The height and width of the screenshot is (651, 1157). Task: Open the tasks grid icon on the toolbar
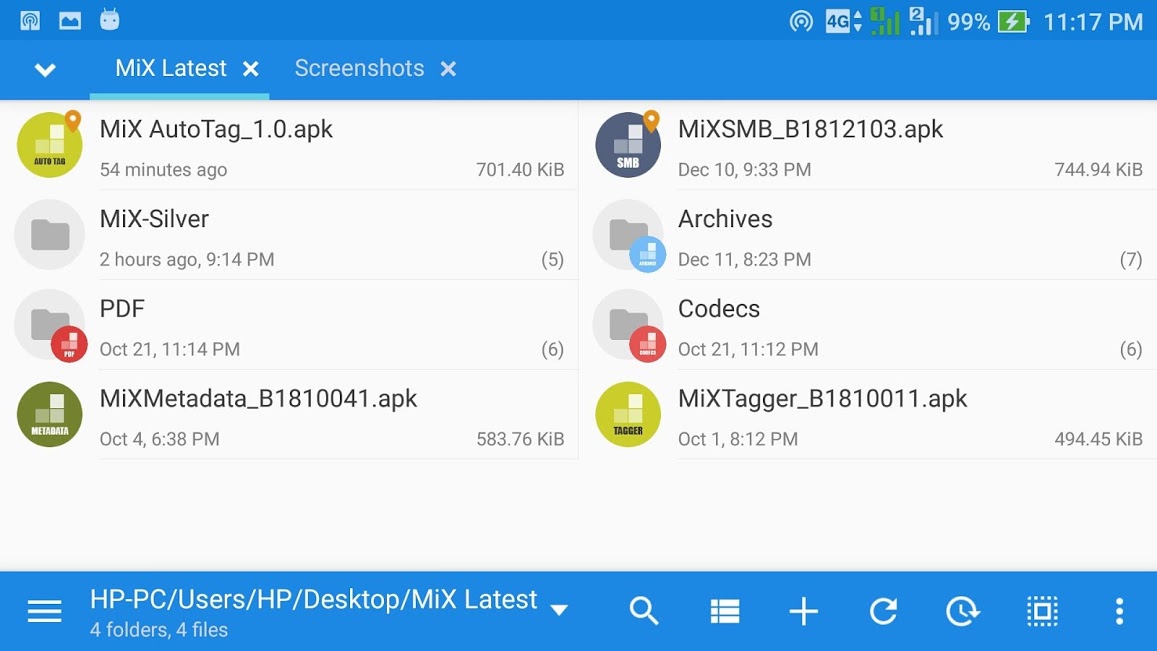click(x=1042, y=610)
